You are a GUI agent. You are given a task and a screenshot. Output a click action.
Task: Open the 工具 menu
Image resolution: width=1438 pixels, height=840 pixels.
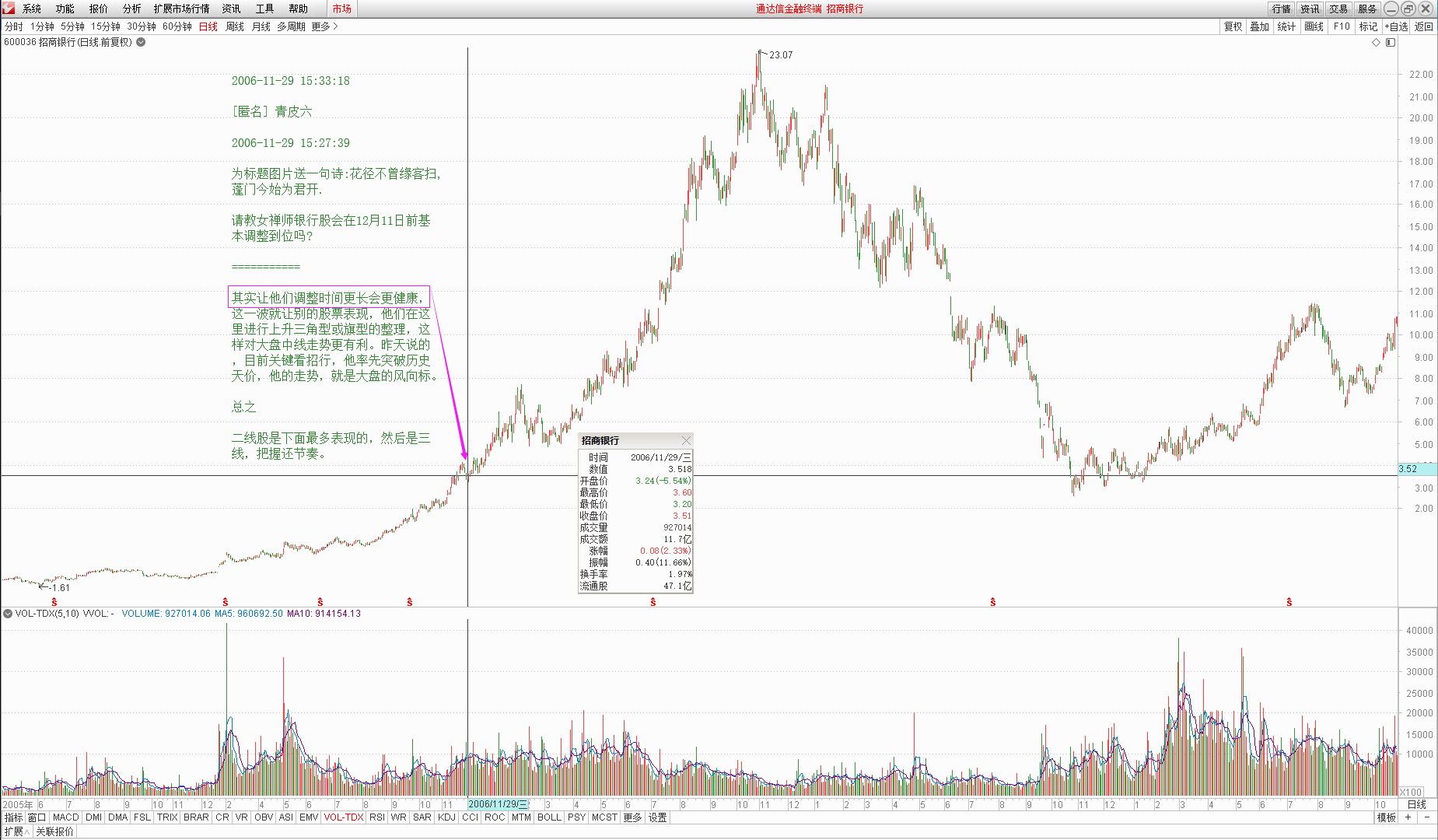point(264,9)
